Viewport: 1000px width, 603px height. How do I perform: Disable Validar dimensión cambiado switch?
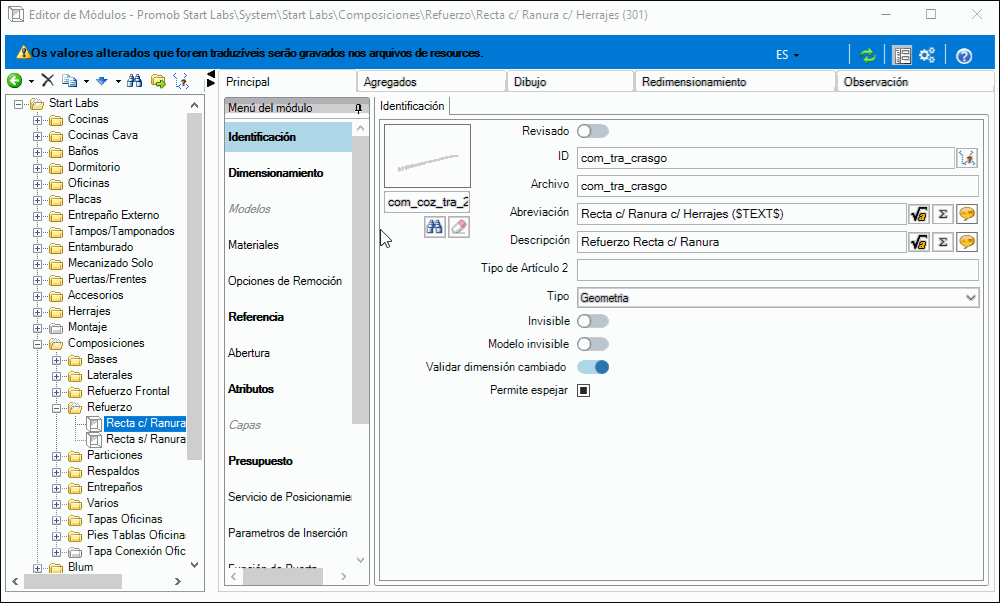point(592,367)
